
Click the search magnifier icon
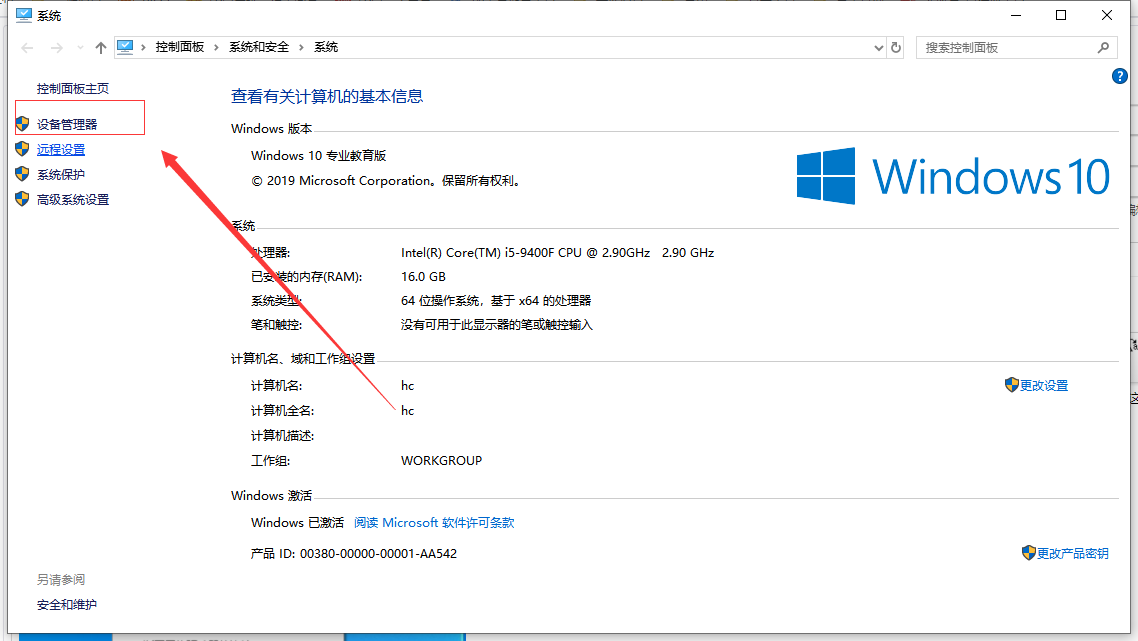click(1104, 48)
